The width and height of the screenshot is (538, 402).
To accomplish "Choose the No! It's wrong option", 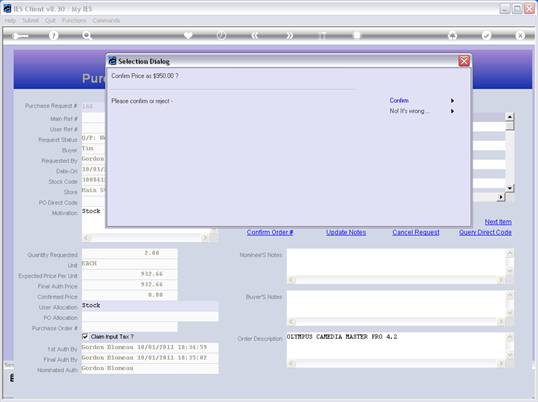I will 409,111.
